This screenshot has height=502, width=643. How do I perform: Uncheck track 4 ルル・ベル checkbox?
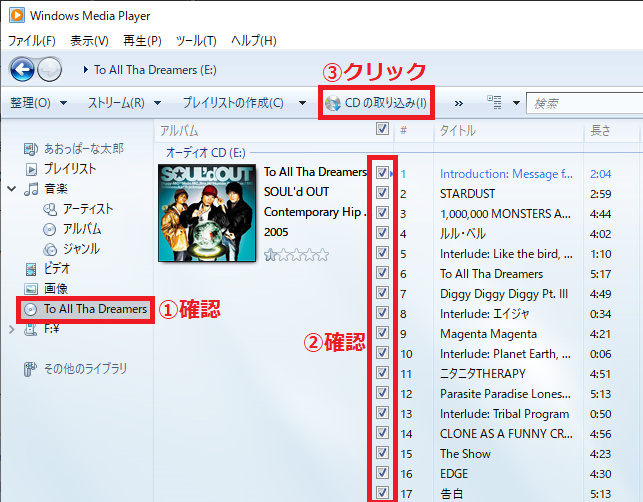click(382, 233)
